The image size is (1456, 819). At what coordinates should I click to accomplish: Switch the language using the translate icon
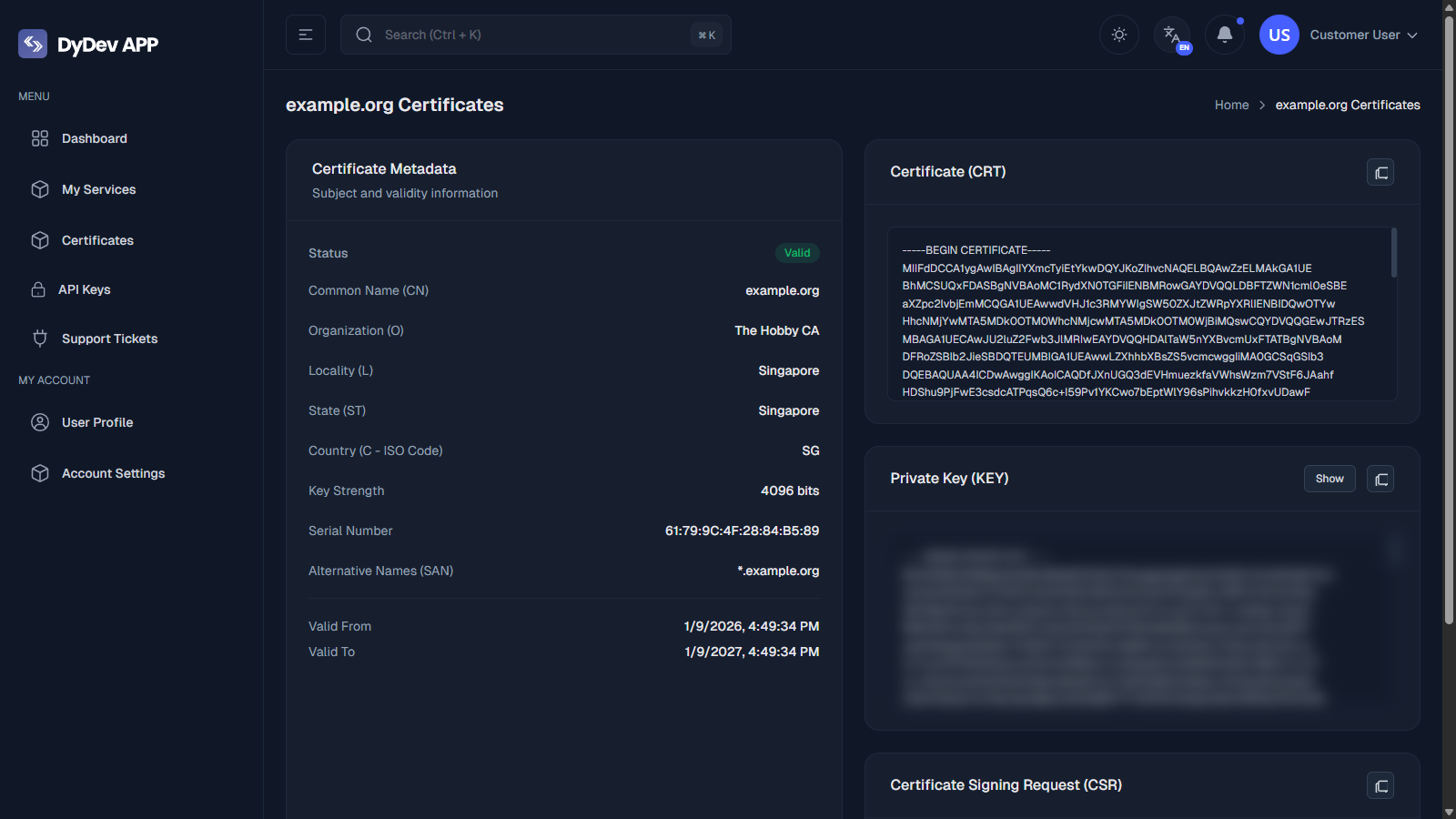[1171, 35]
